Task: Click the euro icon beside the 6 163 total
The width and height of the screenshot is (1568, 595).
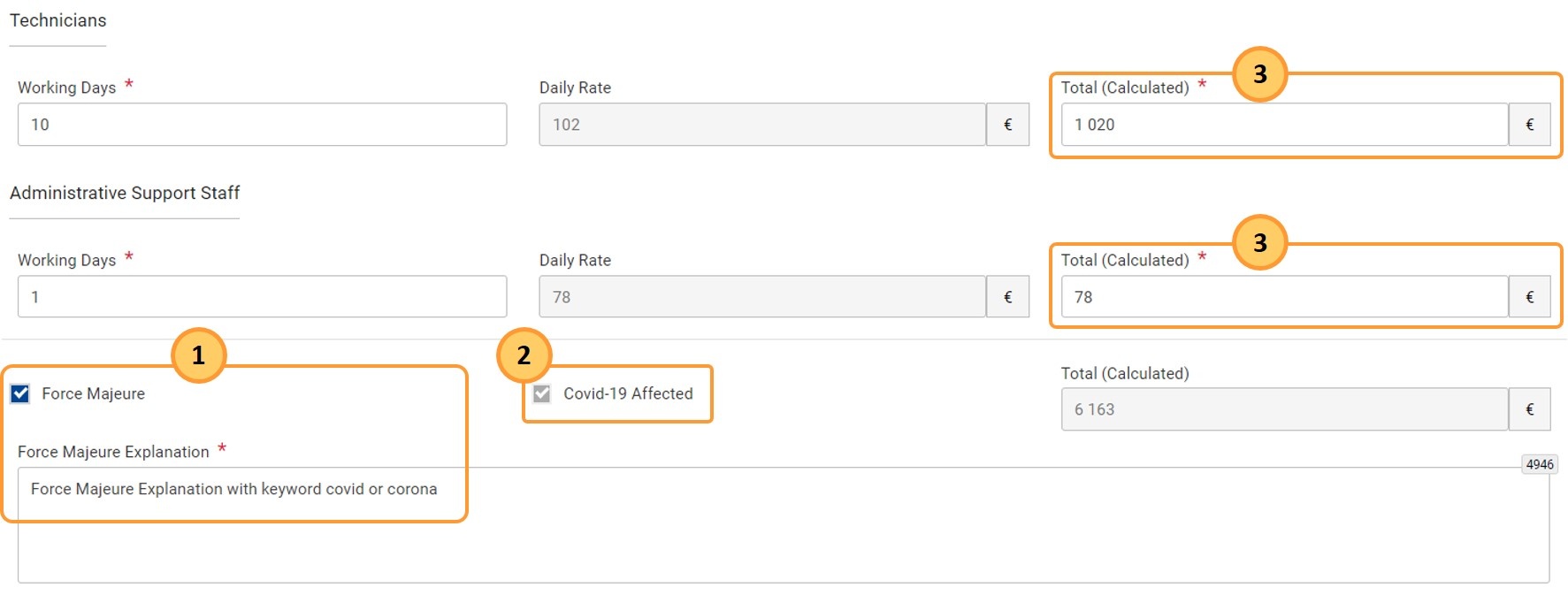Action: (1529, 409)
